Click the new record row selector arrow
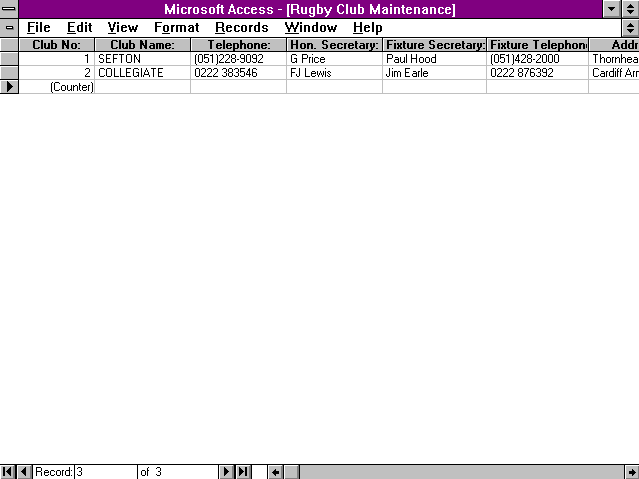Screen dimensions: 639x479 [x=9, y=87]
